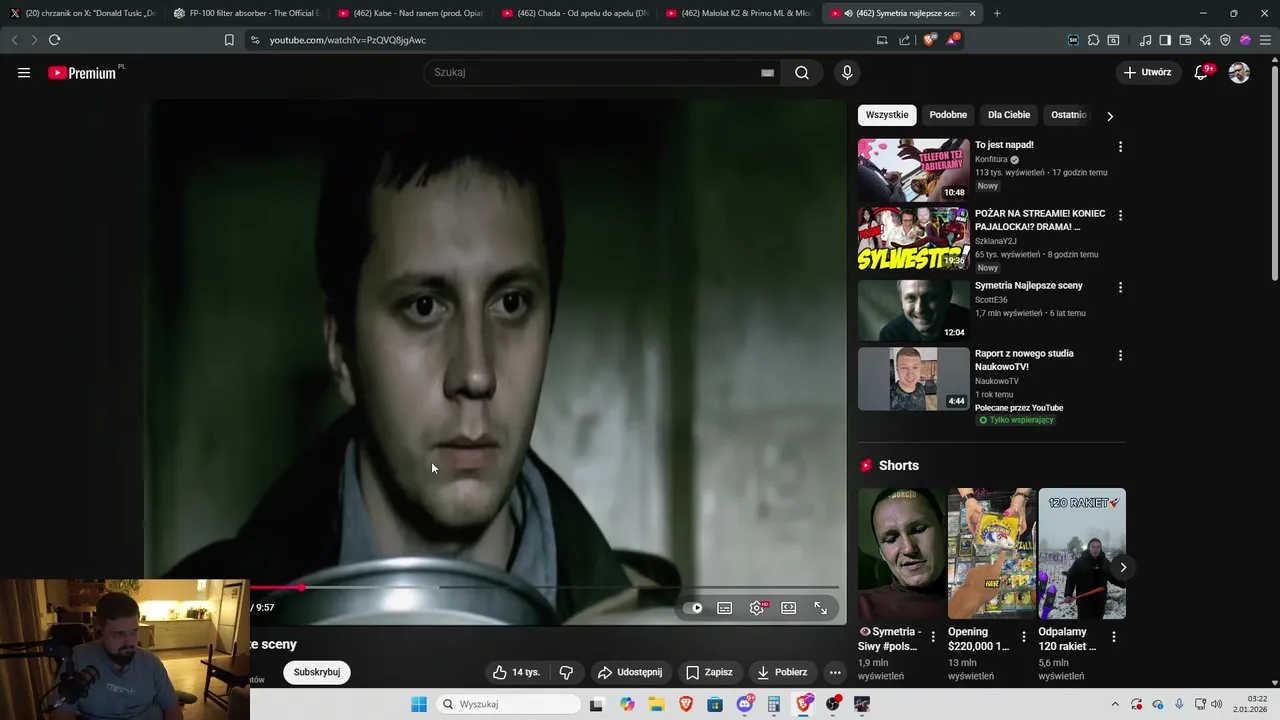Open the player settings gear
Screen dimensions: 1280x720
coord(757,607)
